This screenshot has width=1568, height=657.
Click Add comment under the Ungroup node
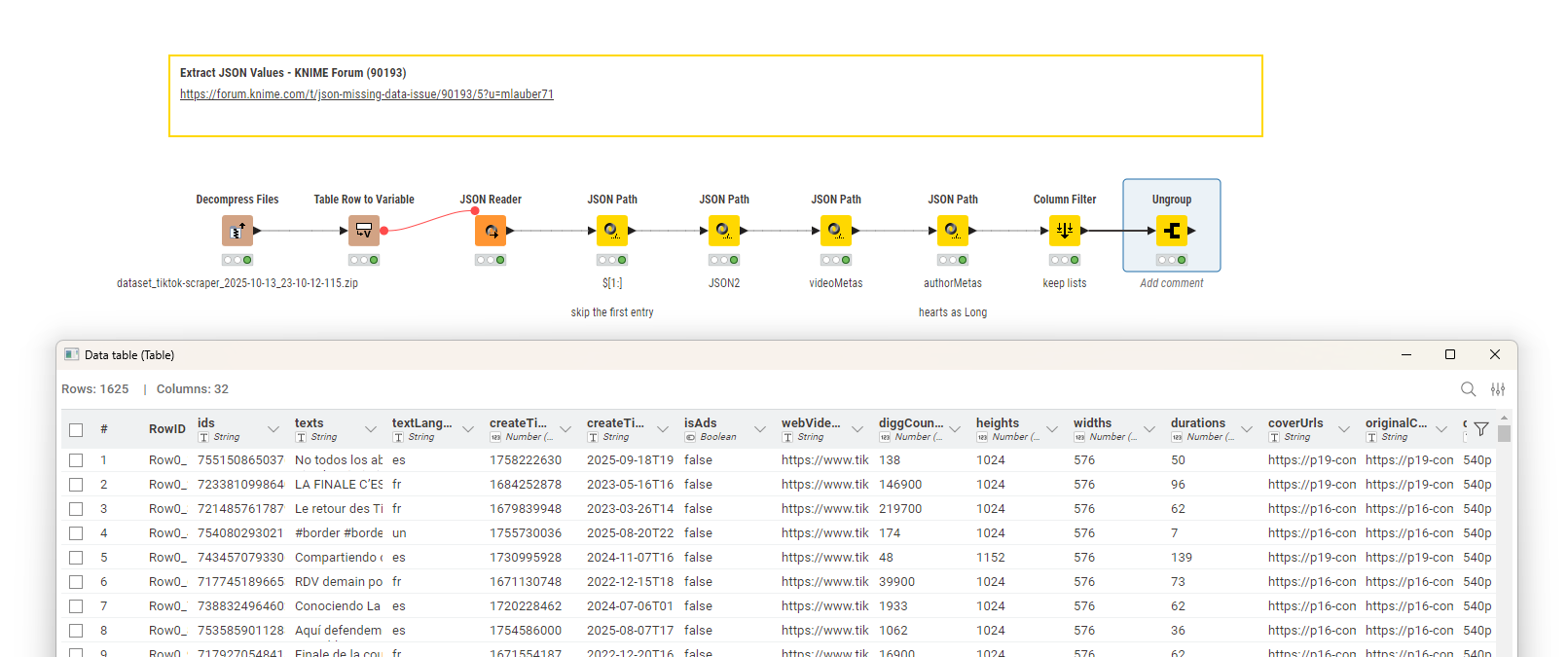pyautogui.click(x=1171, y=283)
